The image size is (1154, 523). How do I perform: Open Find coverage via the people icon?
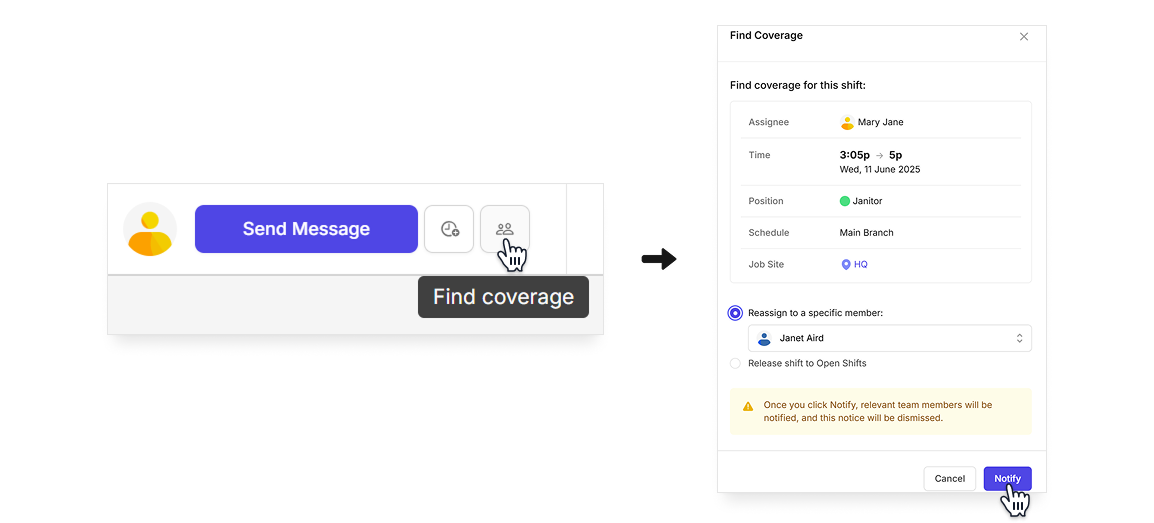pos(505,229)
